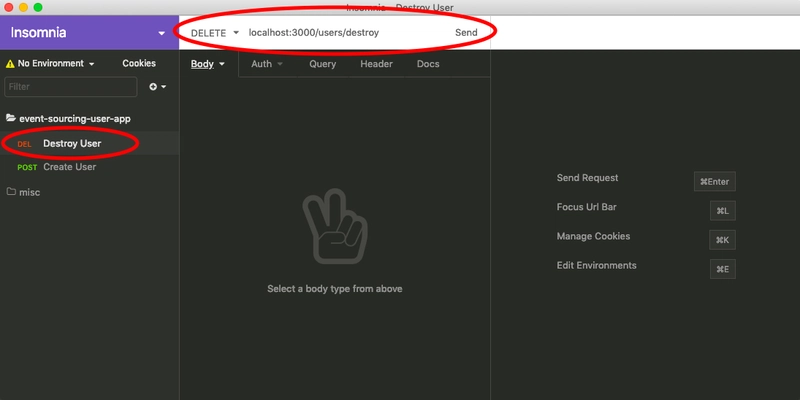
Task: Expand the create menu arrow beside plus
Action: (x=164, y=87)
